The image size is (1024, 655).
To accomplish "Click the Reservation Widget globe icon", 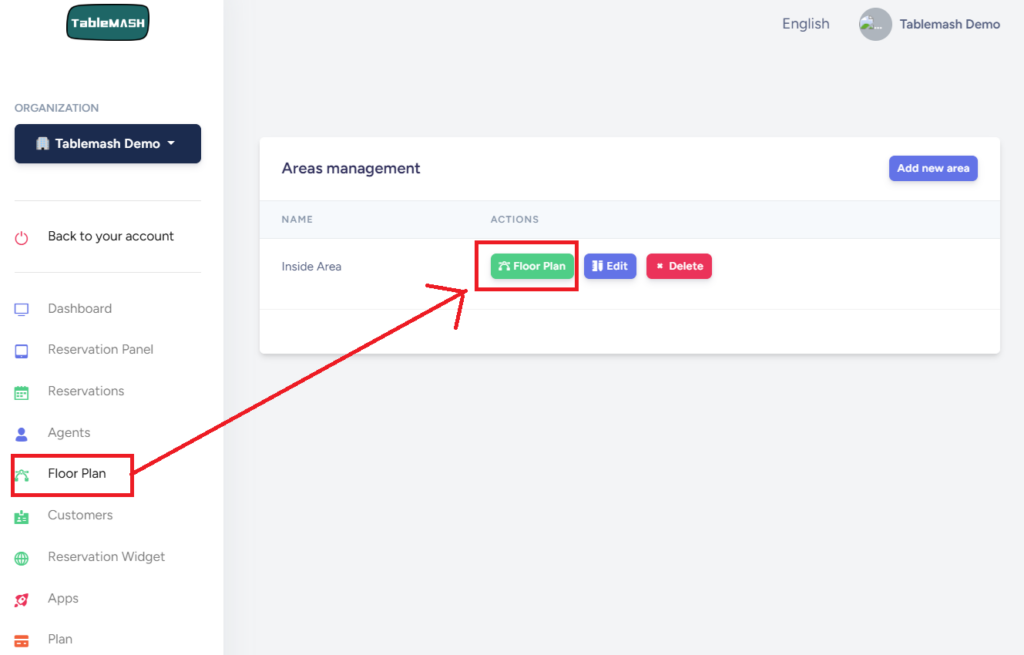I will (22, 558).
